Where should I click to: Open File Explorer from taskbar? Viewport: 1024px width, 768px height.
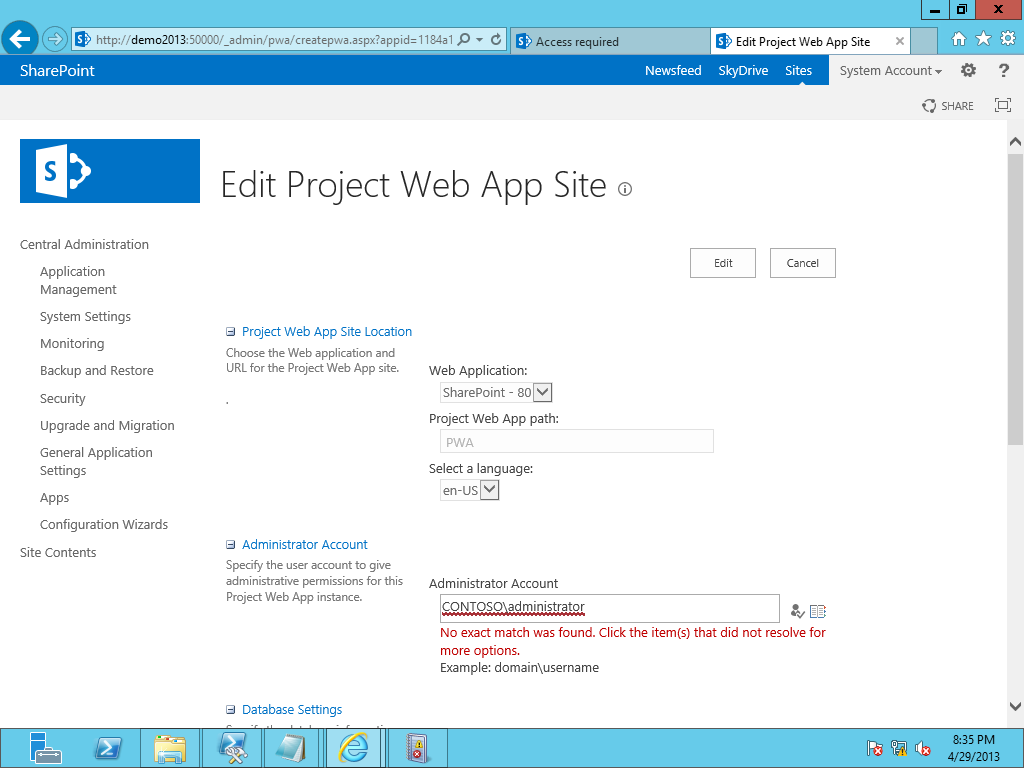point(170,748)
